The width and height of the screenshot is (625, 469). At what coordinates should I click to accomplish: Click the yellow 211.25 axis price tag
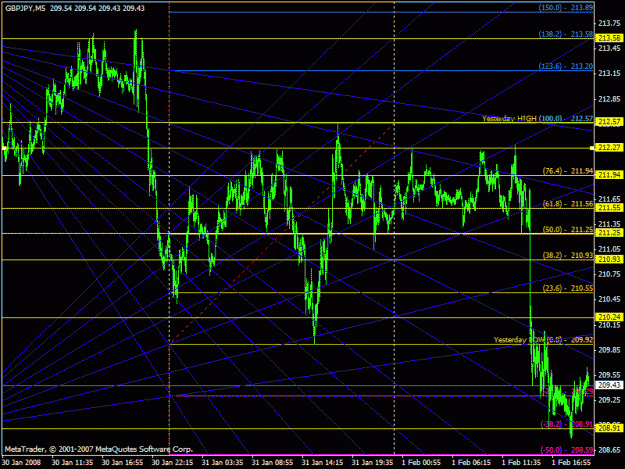click(x=609, y=233)
